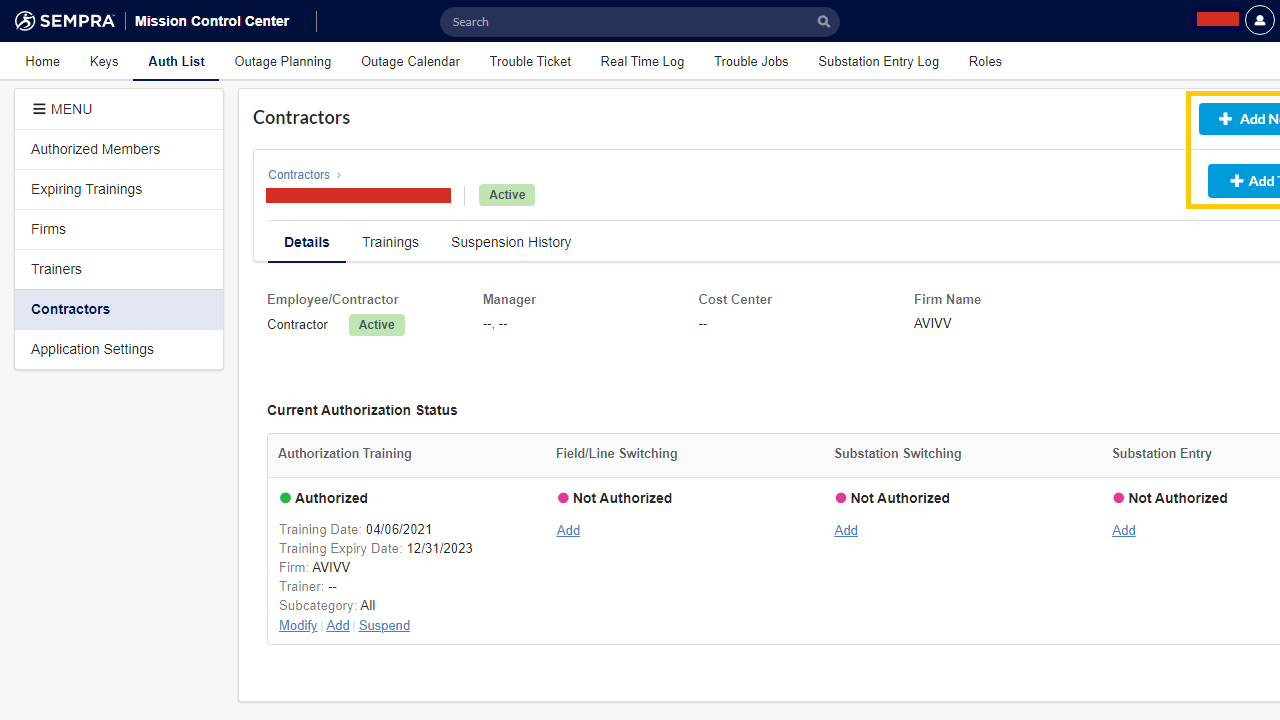Open the Outage Planning tab
The image size is (1280, 720).
pyautogui.click(x=282, y=61)
